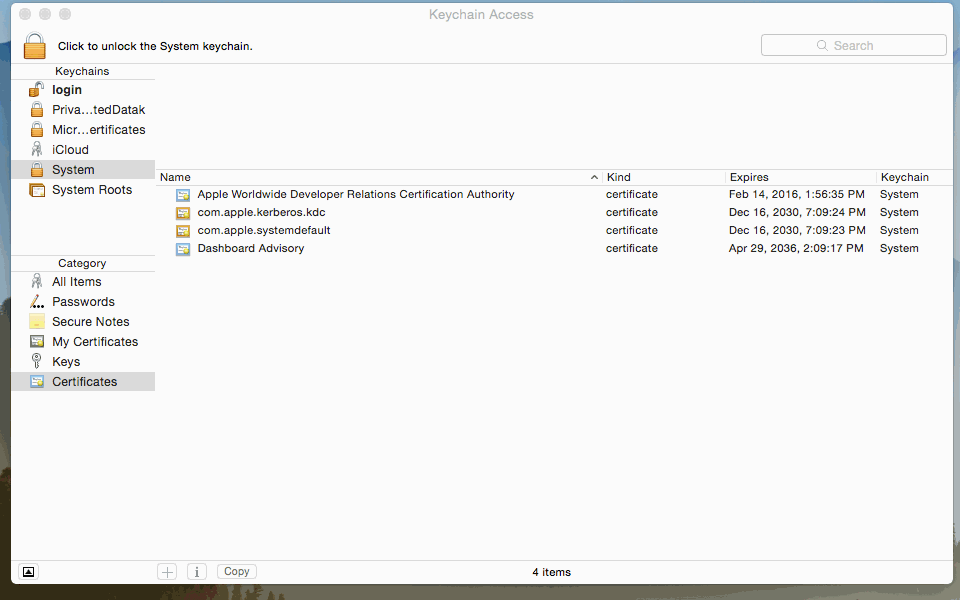Select the login keychain
The width and height of the screenshot is (960, 600).
[67, 89]
